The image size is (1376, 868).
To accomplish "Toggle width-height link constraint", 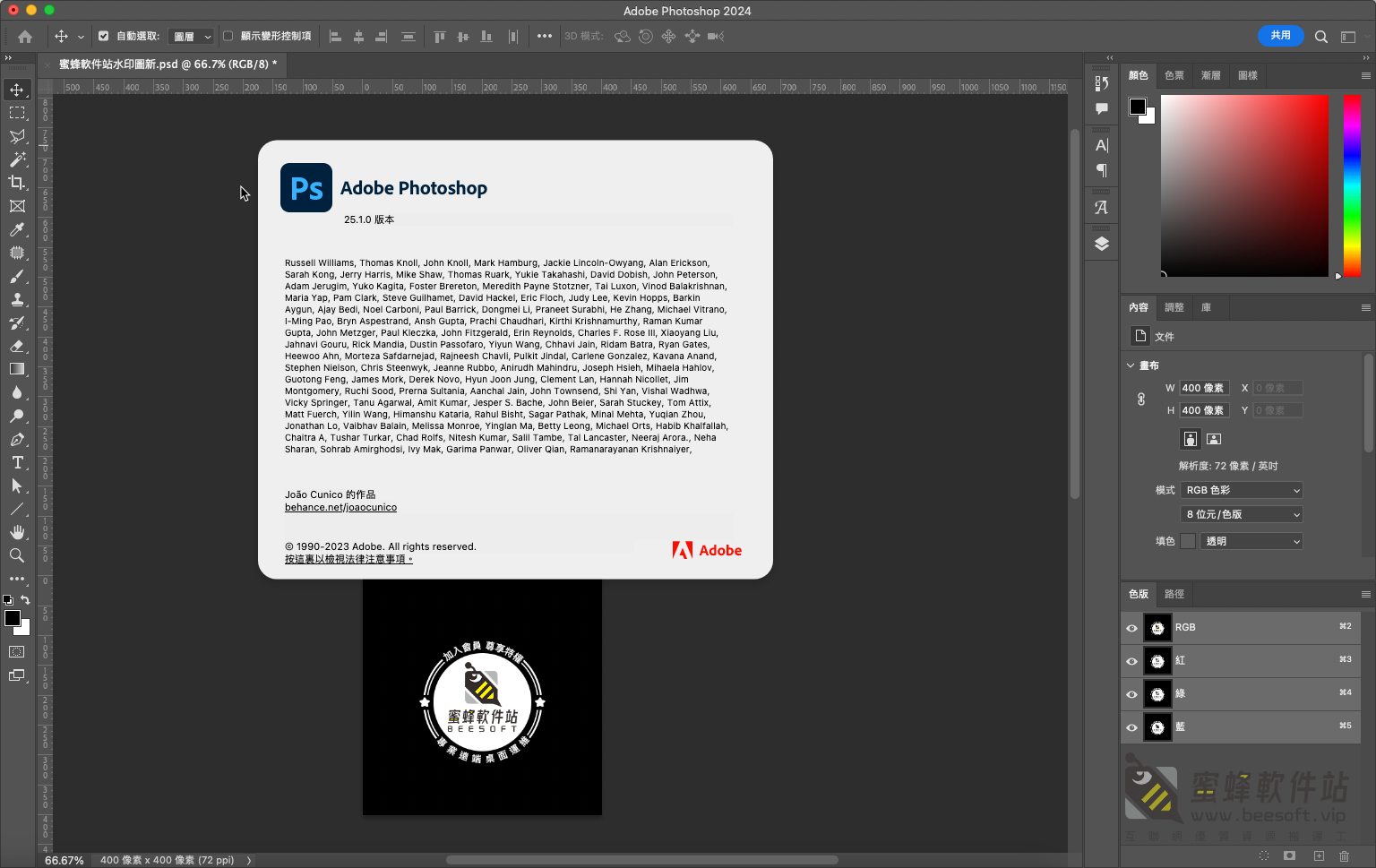I will pyautogui.click(x=1141, y=400).
